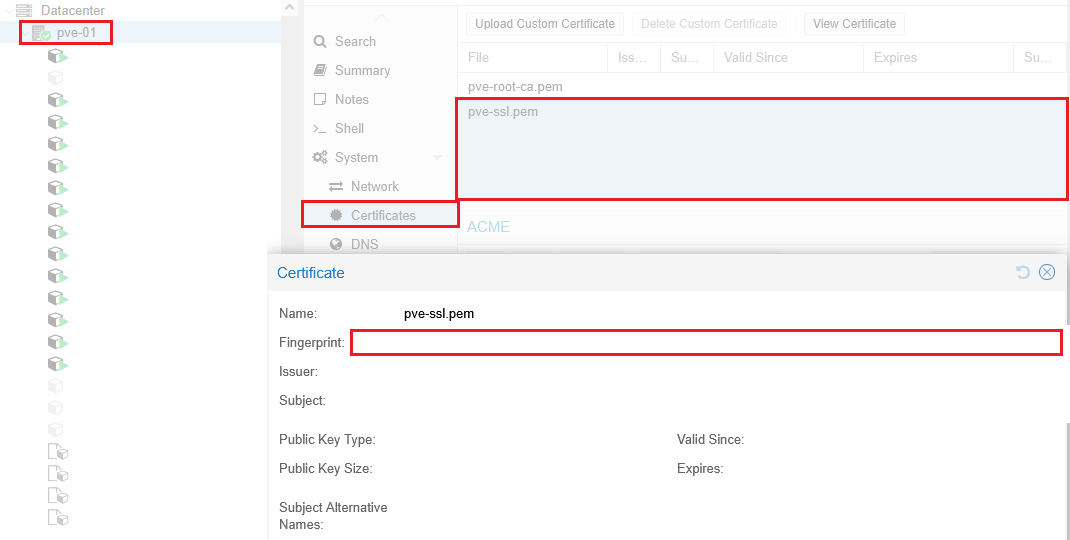This screenshot has width=1070, height=540.
Task: Open the Search section
Action: click(355, 42)
